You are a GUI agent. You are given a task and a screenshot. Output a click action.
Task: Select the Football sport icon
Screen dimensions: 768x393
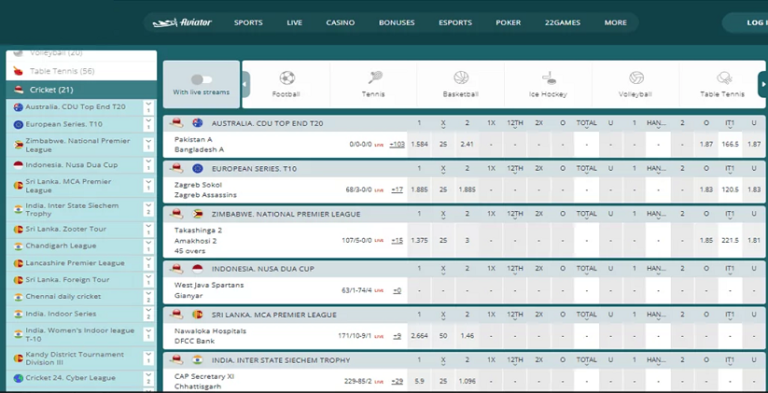(287, 77)
